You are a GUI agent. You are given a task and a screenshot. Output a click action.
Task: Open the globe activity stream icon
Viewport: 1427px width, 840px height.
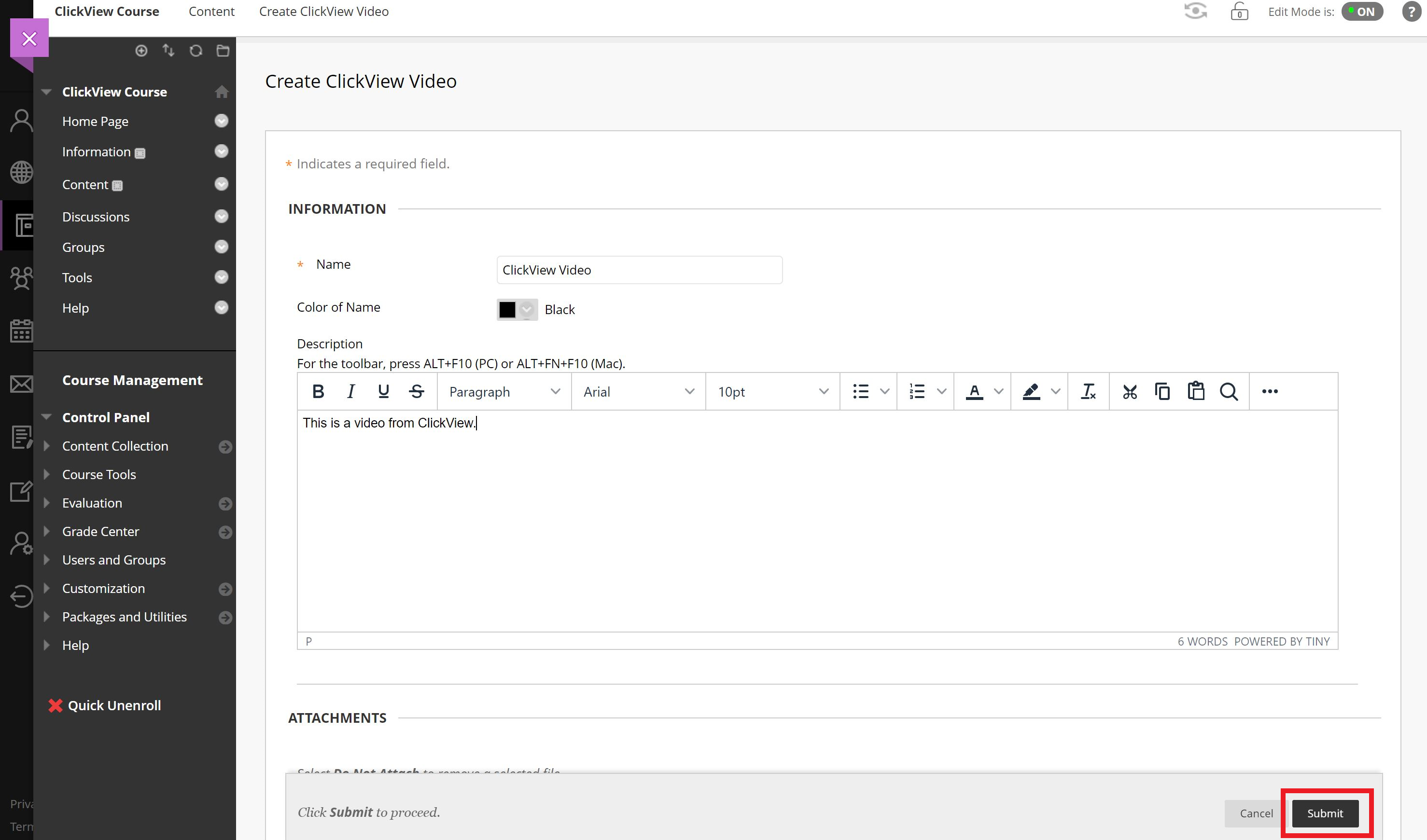(x=22, y=172)
